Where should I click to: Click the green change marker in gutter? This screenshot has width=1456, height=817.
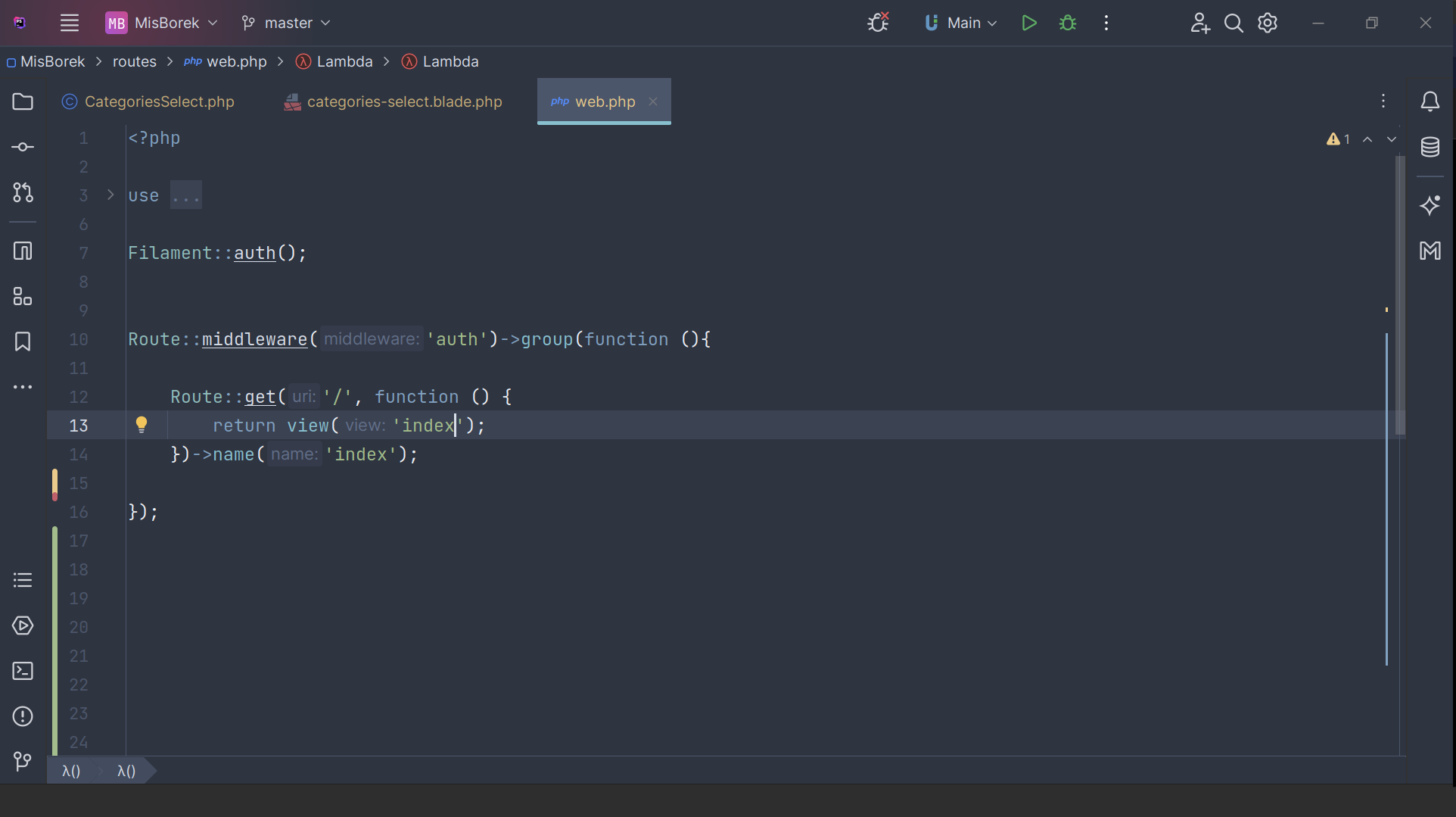click(54, 641)
